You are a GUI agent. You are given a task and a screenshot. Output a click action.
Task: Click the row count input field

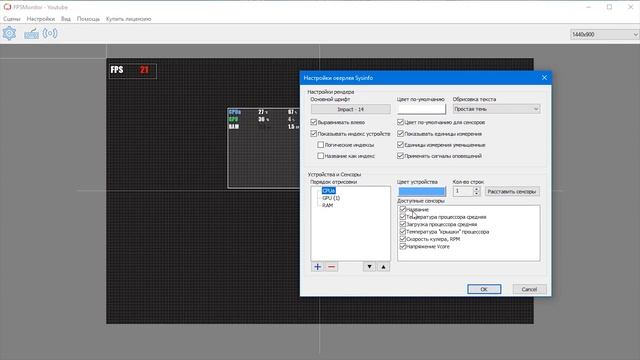463,191
